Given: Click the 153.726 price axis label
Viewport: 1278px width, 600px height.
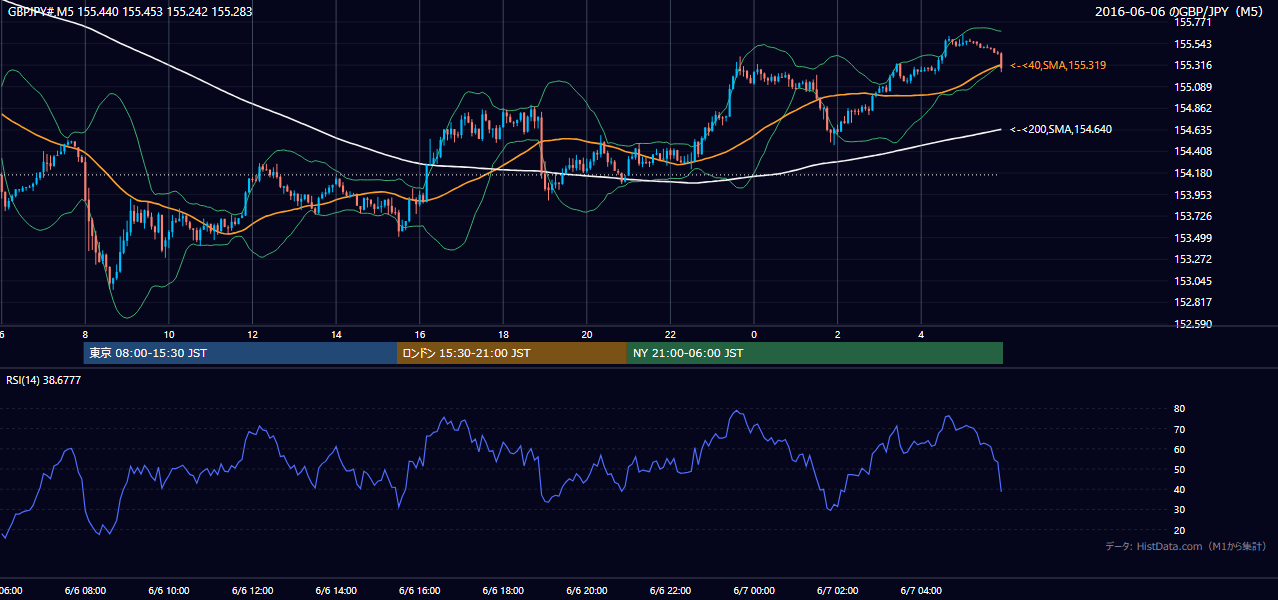Looking at the screenshot, I should [1193, 216].
